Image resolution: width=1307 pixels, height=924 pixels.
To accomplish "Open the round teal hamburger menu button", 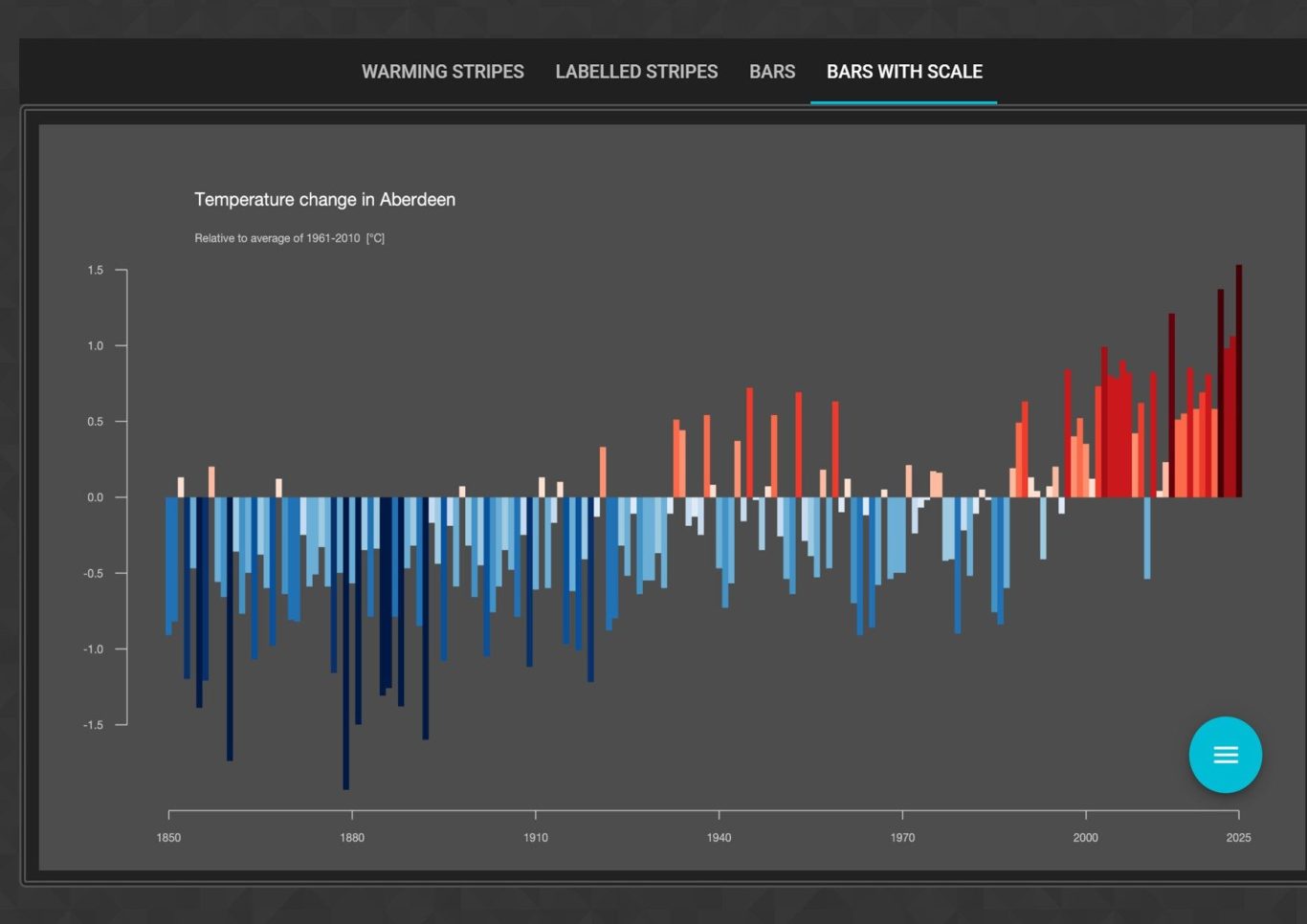I will pyautogui.click(x=1225, y=755).
